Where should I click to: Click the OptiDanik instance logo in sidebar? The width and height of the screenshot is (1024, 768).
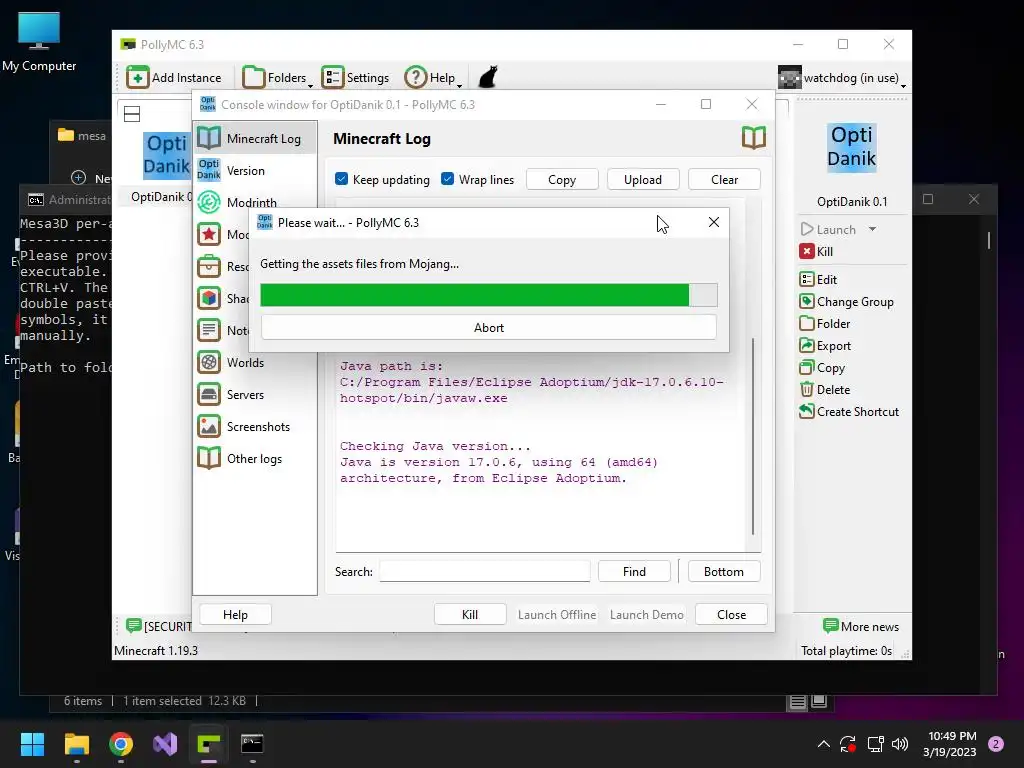852,148
